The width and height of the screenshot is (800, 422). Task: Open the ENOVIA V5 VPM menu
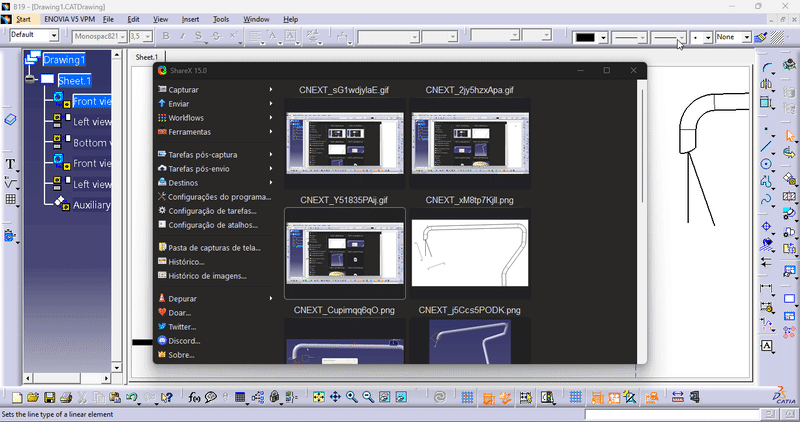69,19
